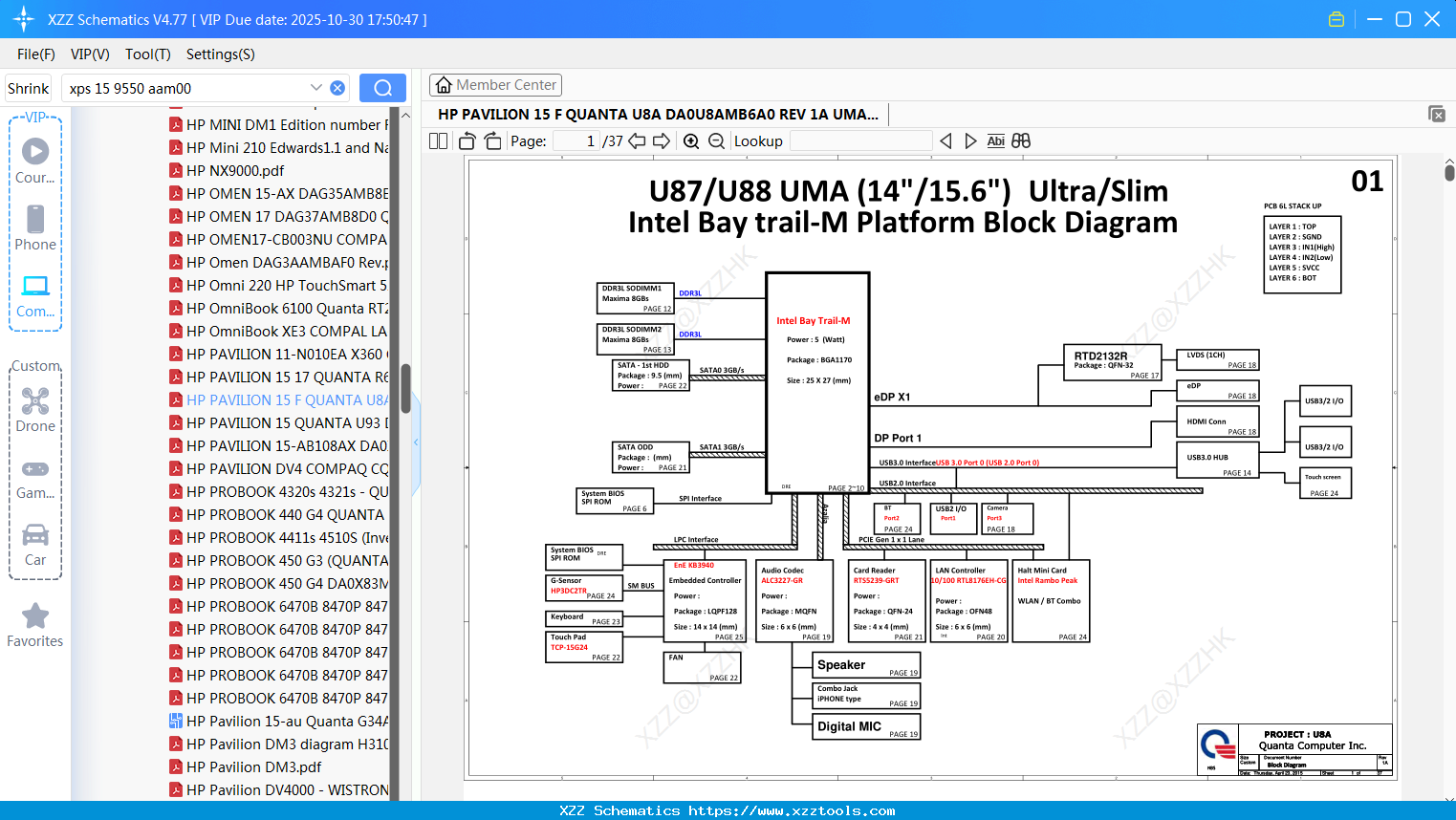Image resolution: width=1456 pixels, height=820 pixels.
Task: Open the Settings(S) menu
Action: pyautogui.click(x=221, y=54)
